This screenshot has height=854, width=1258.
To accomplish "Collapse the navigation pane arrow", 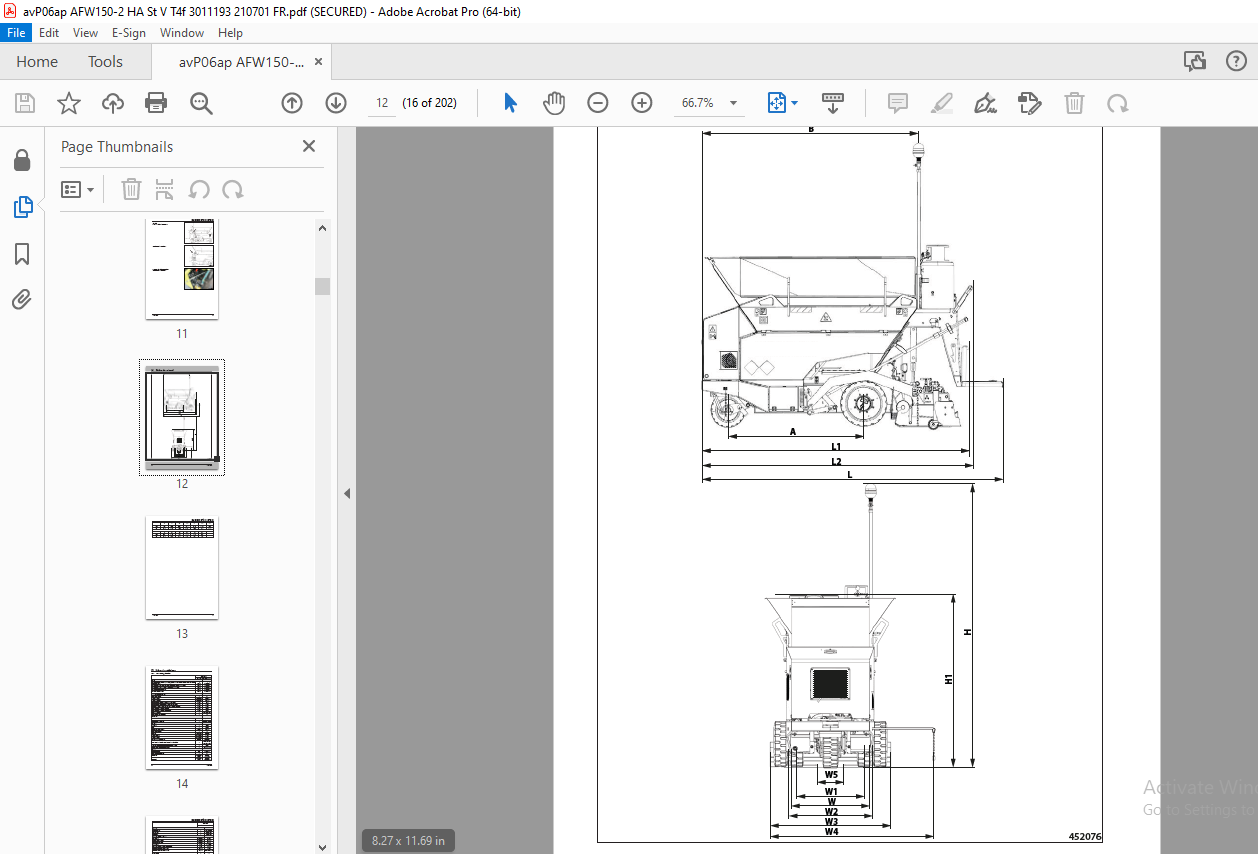I will pyautogui.click(x=347, y=493).
